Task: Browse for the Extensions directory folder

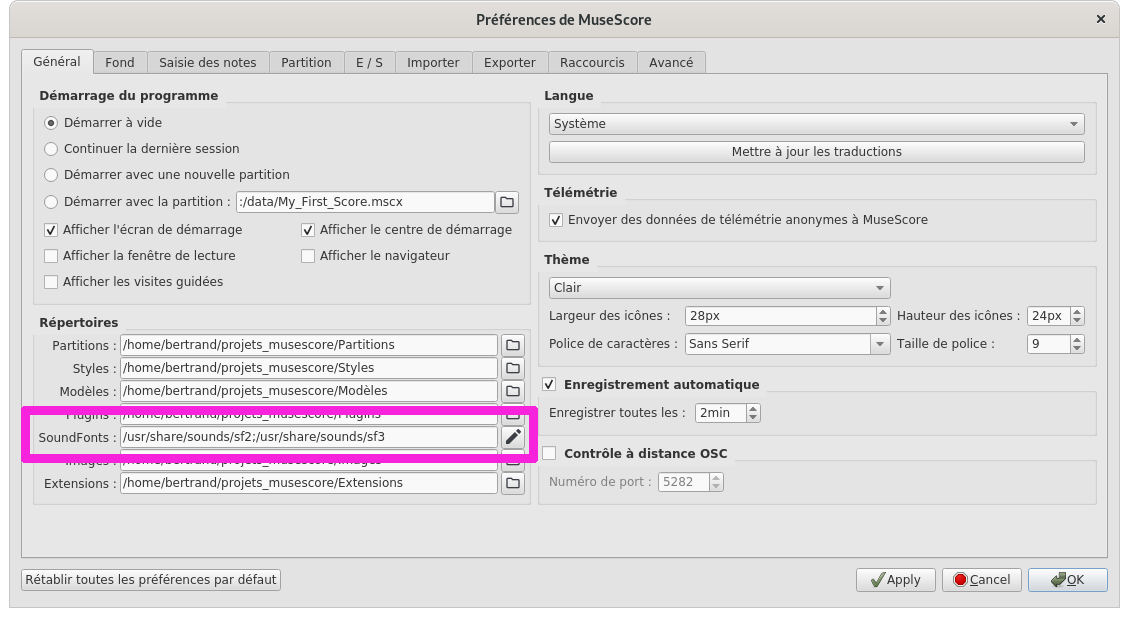Action: (513, 483)
